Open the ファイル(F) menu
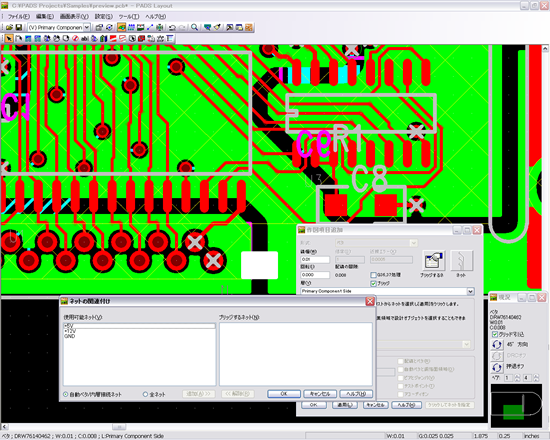This screenshot has height=440, width=550. pyautogui.click(x=19, y=16)
